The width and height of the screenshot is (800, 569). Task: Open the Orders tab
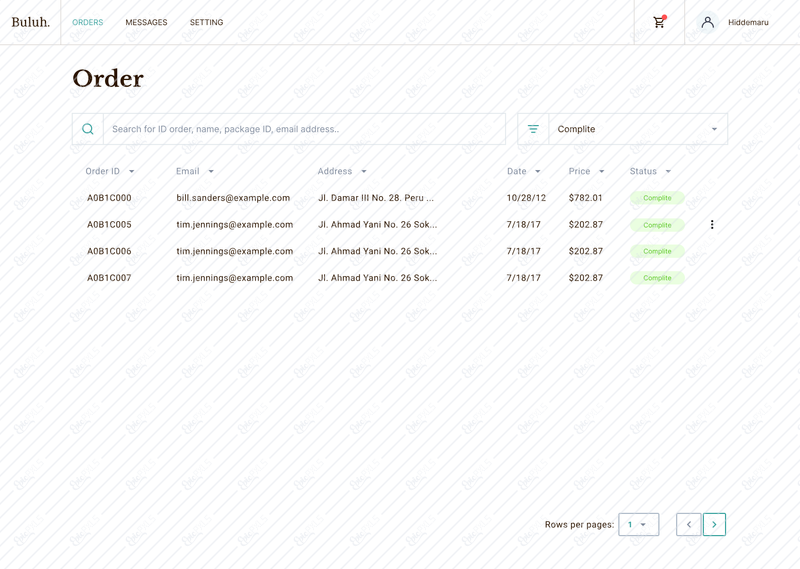[x=88, y=22]
